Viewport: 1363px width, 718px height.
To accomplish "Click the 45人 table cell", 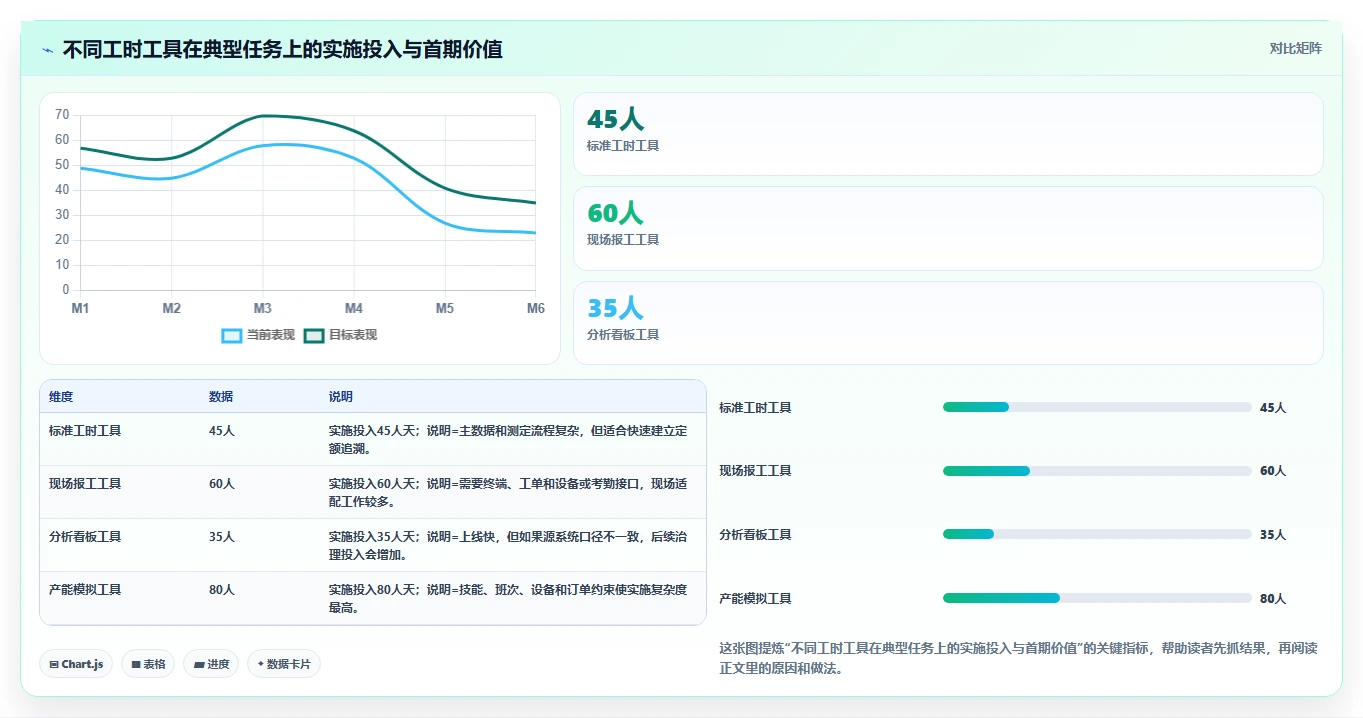I will click(222, 431).
